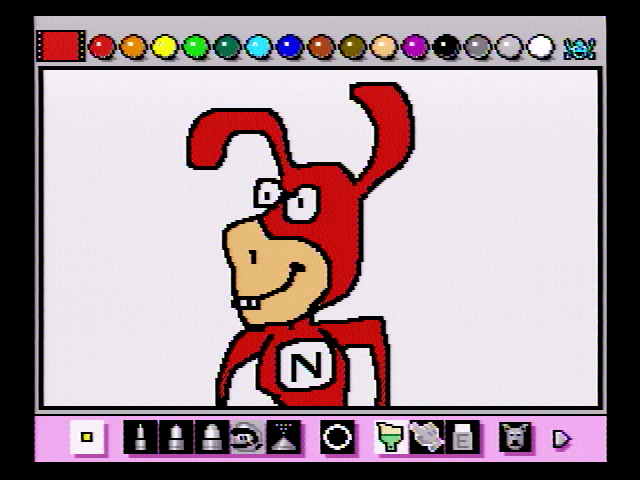
Task: Select the black paint color ball
Action: 447,46
